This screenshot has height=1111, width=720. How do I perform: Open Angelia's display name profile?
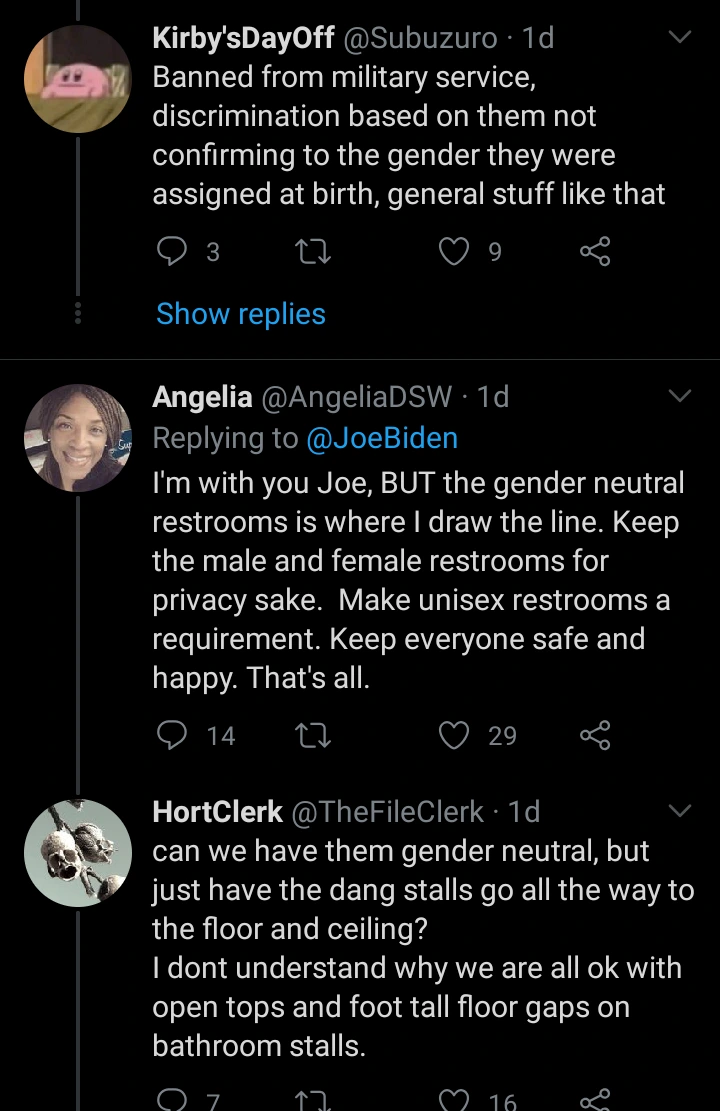(202, 397)
